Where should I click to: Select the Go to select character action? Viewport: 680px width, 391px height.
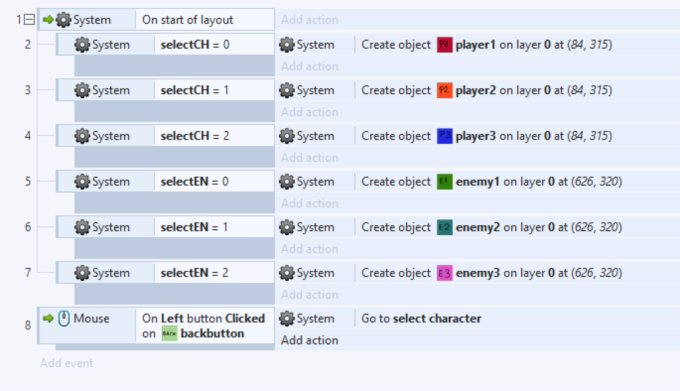[422, 319]
